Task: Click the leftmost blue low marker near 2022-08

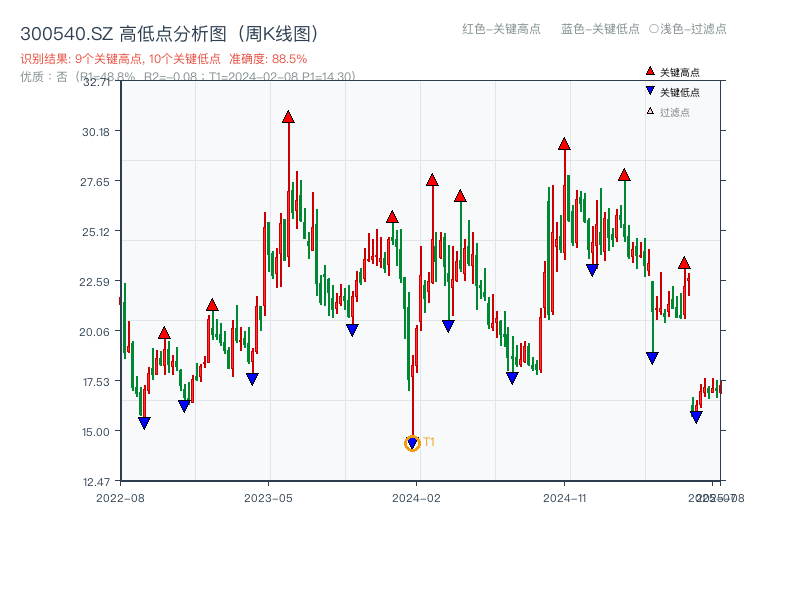Action: tap(143, 423)
